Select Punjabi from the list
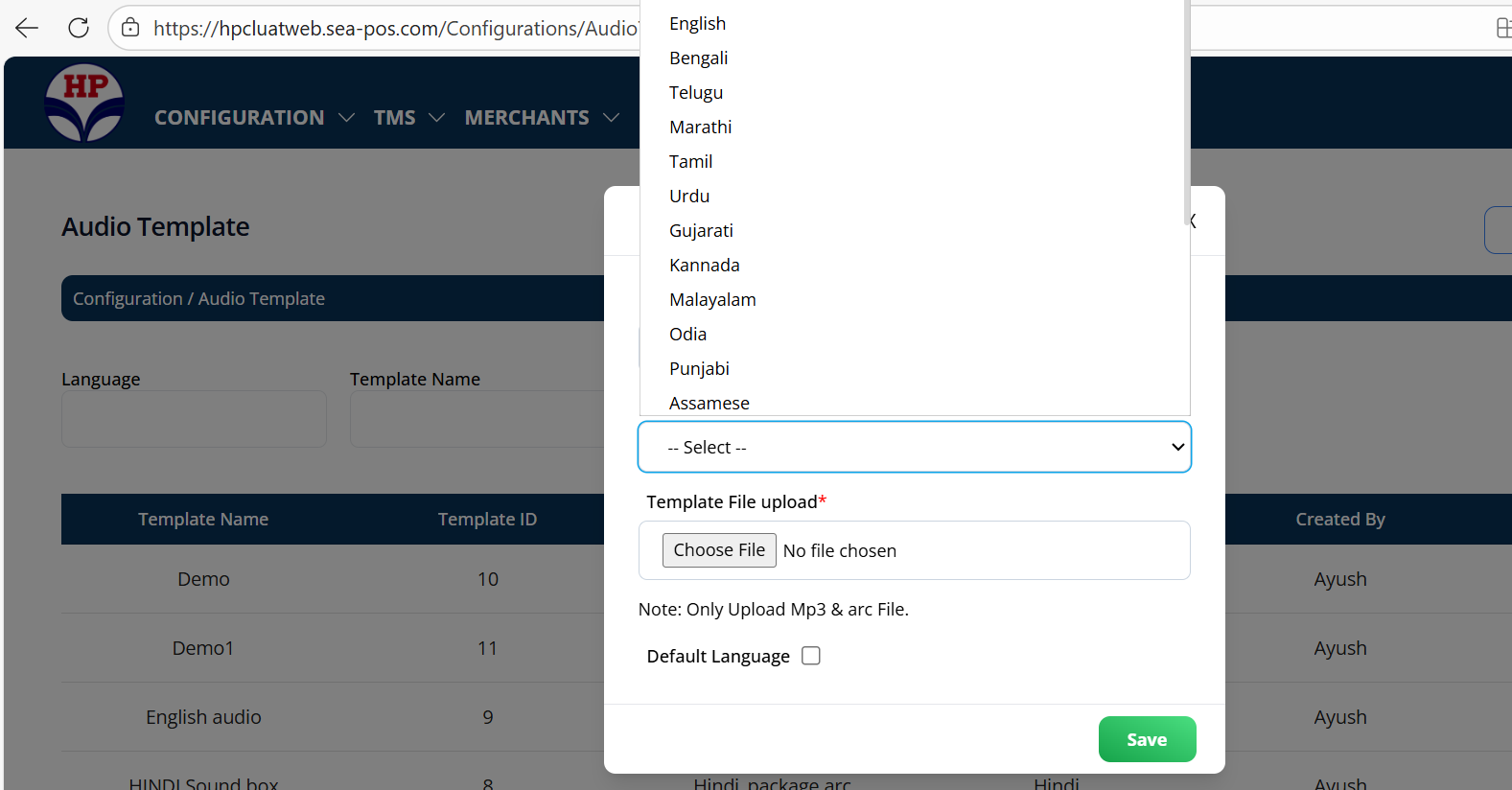The image size is (1512, 790). (699, 369)
